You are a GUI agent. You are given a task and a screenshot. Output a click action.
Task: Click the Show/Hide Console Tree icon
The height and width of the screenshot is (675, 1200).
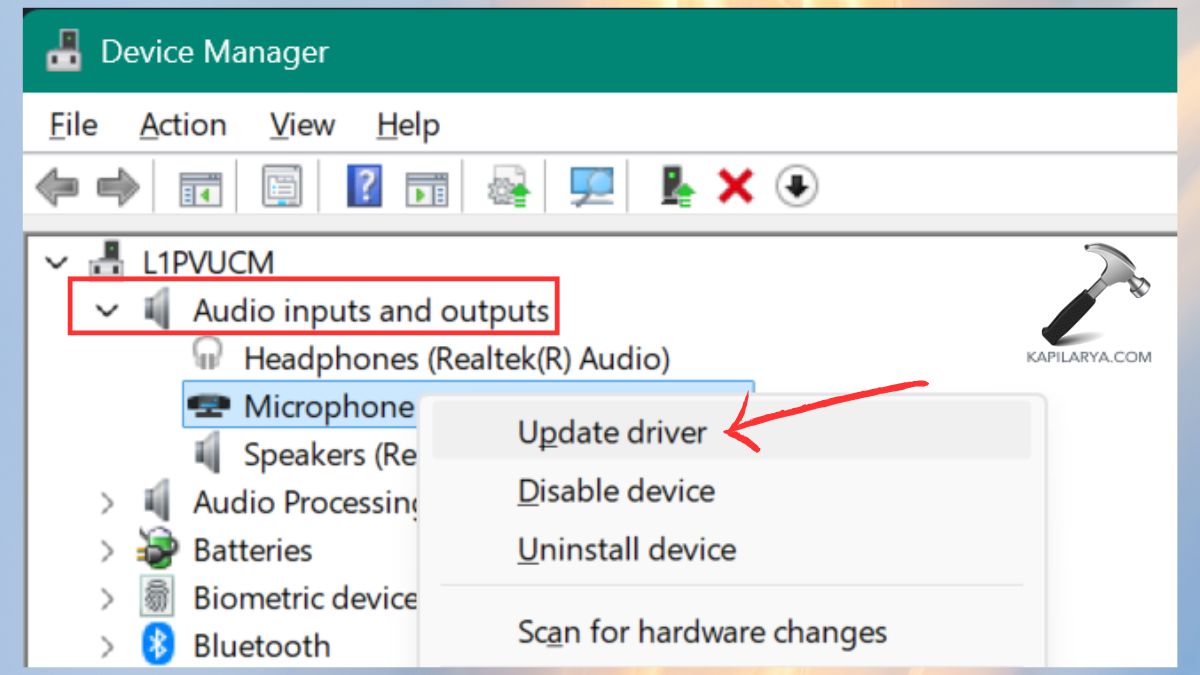(198, 186)
